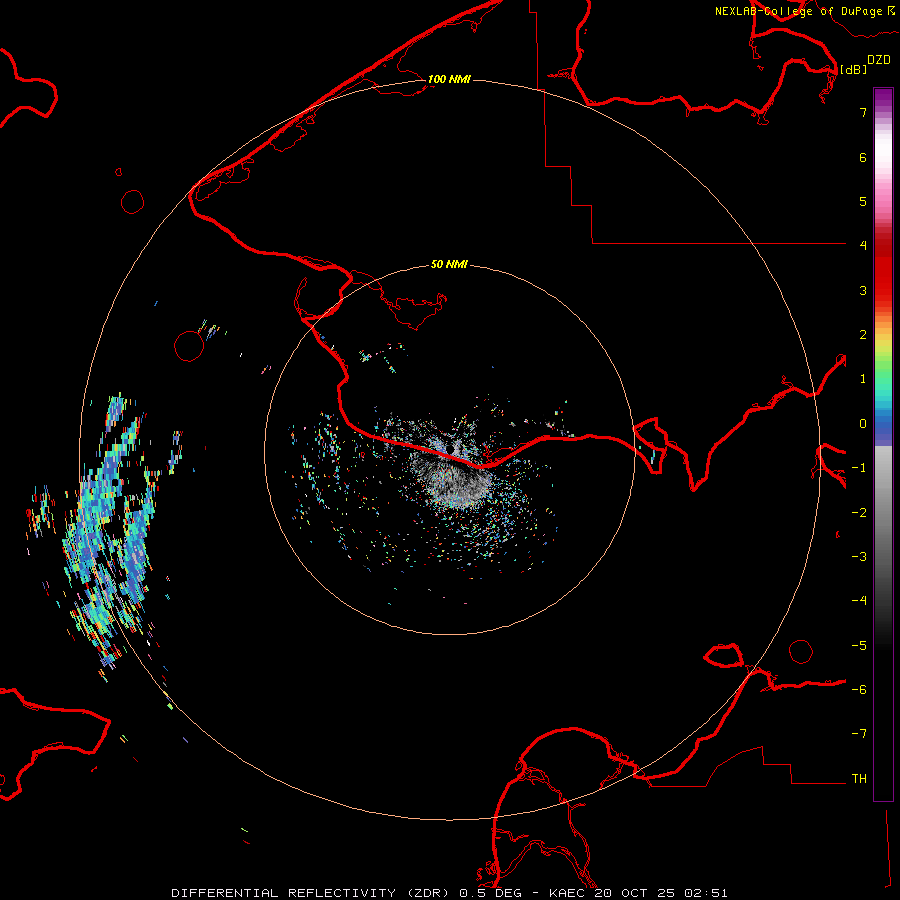This screenshot has height=900, width=900.
Task: Click the purple top band of the color bar
Action: point(883,99)
